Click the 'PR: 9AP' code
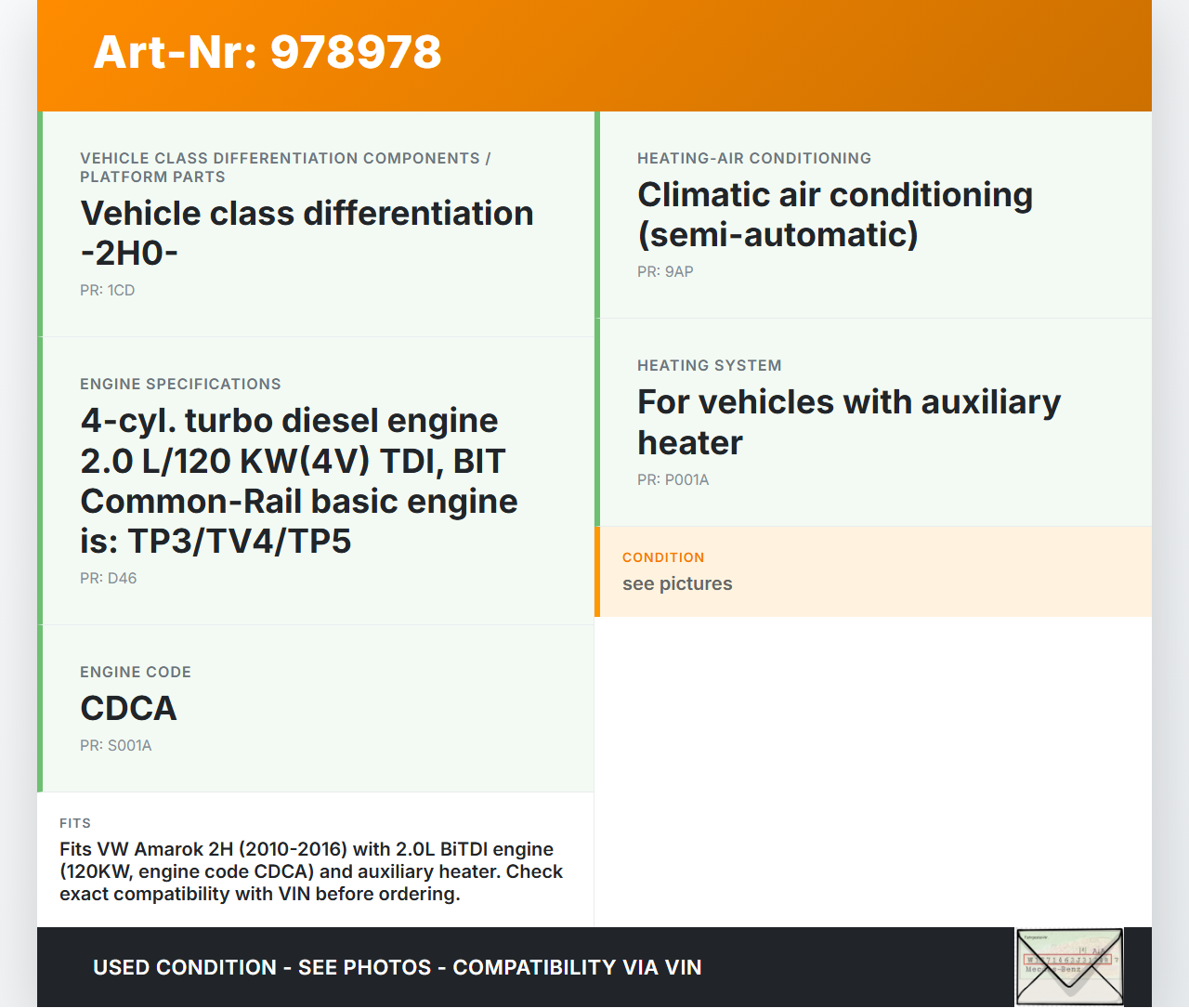The image size is (1189, 1008). (665, 271)
